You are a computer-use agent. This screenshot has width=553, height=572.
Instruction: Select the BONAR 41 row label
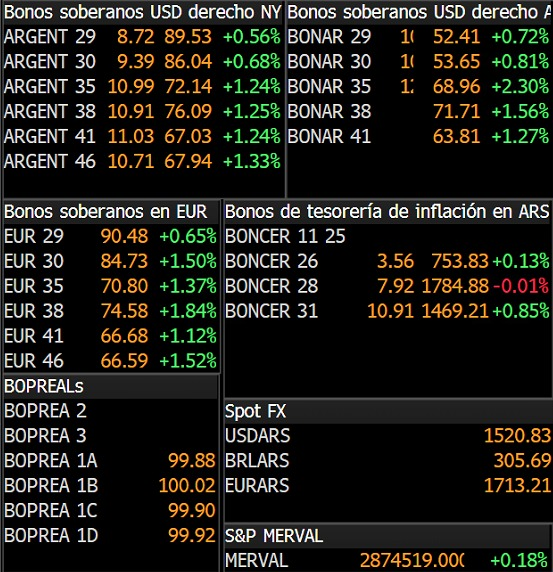pos(329,136)
